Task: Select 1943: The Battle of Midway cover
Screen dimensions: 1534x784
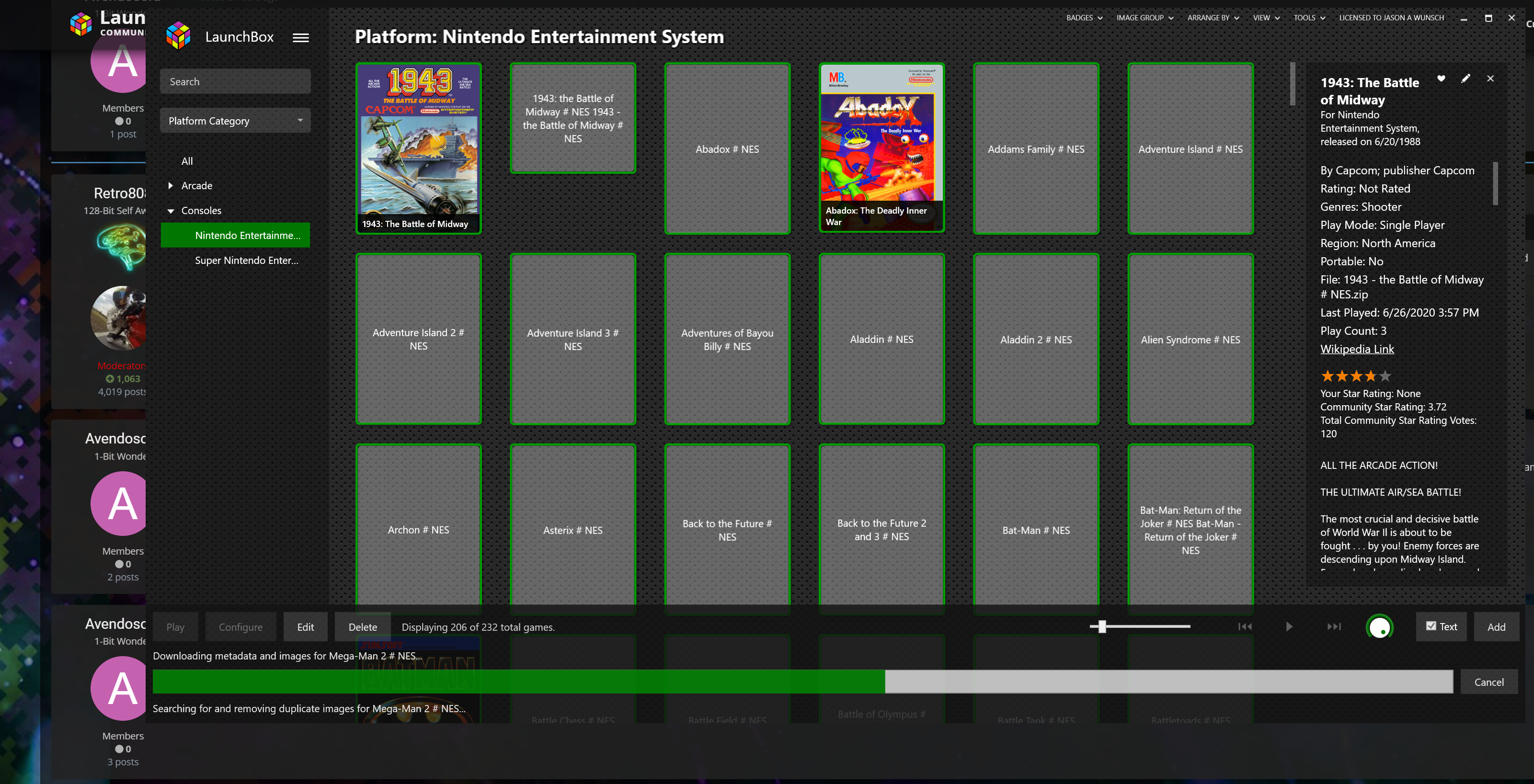Action: [418, 148]
